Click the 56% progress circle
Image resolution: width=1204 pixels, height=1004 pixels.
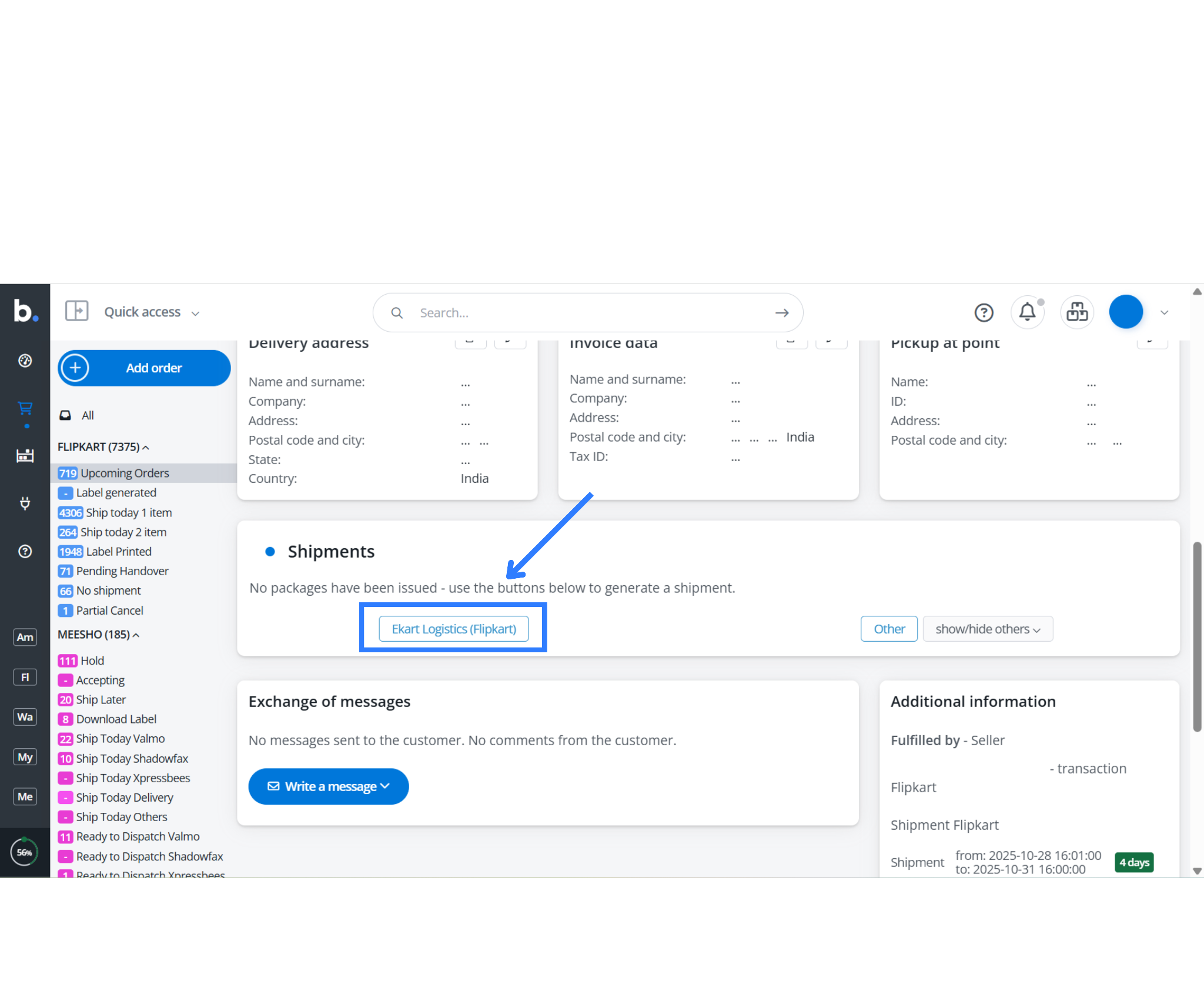(x=25, y=852)
